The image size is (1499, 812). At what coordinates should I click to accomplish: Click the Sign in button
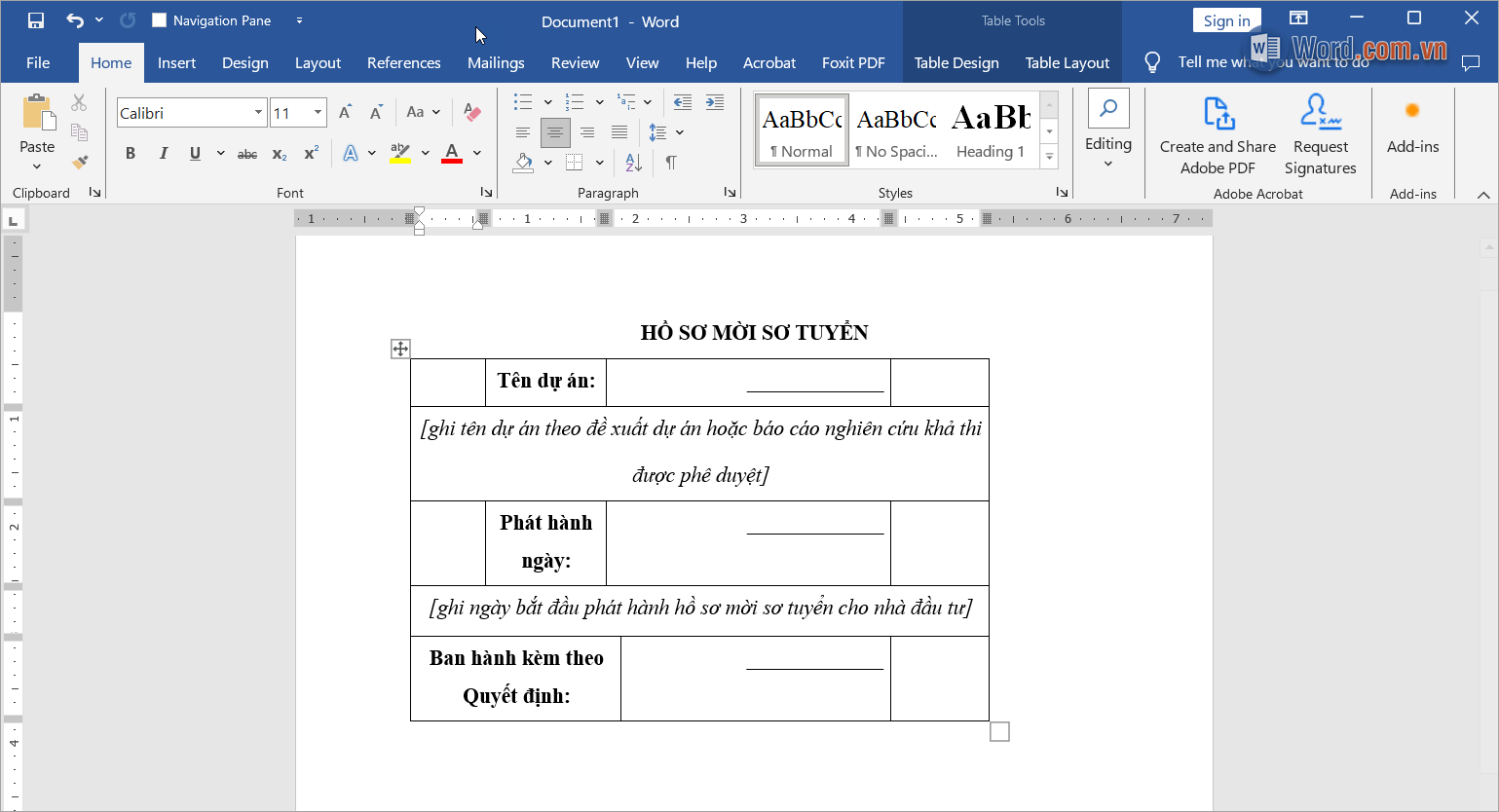pyautogui.click(x=1226, y=20)
